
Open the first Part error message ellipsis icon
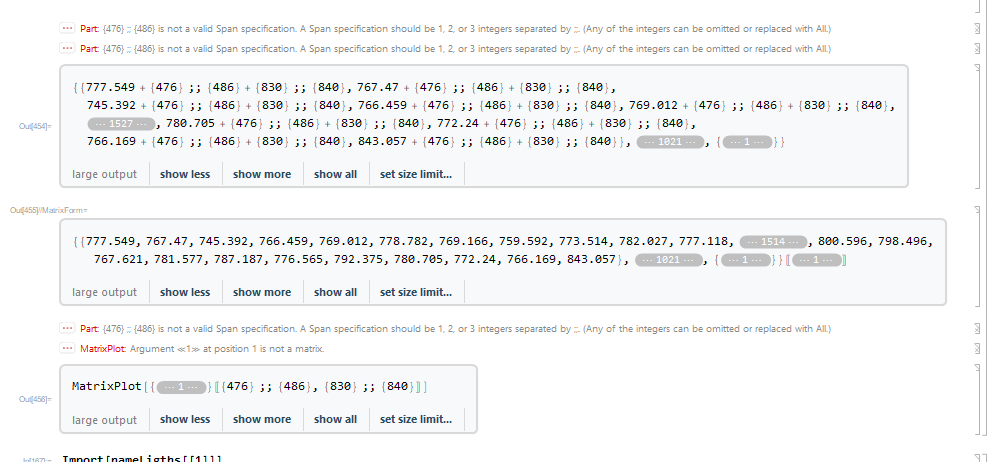(67, 28)
